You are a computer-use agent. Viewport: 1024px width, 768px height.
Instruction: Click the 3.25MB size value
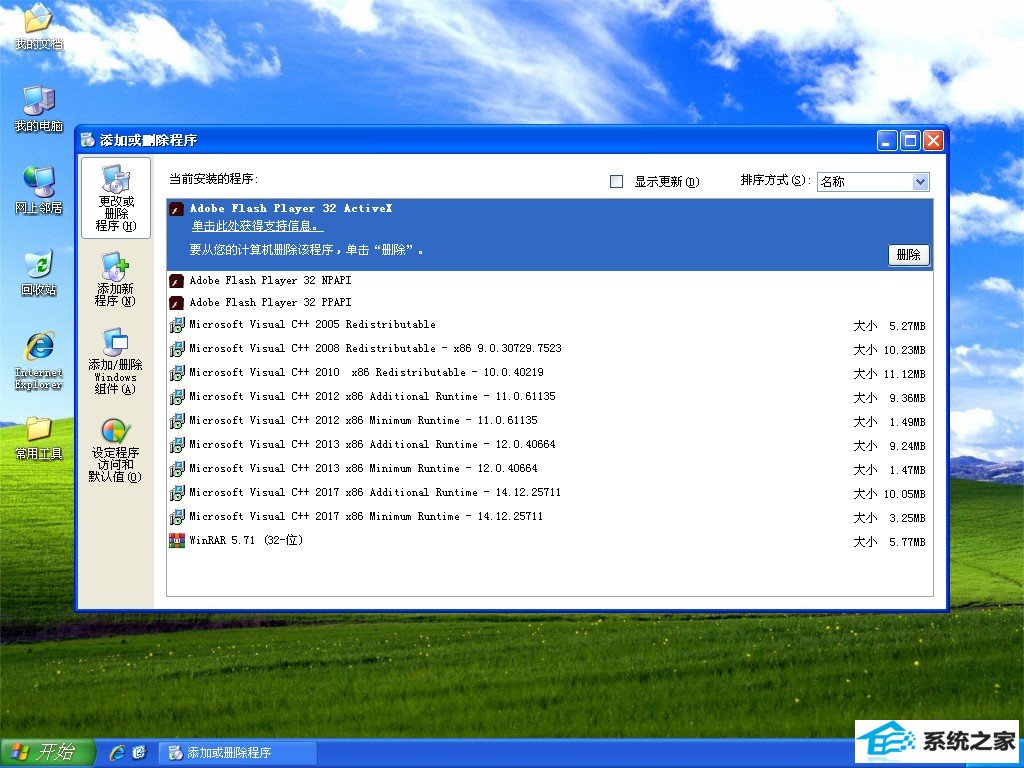tap(907, 519)
